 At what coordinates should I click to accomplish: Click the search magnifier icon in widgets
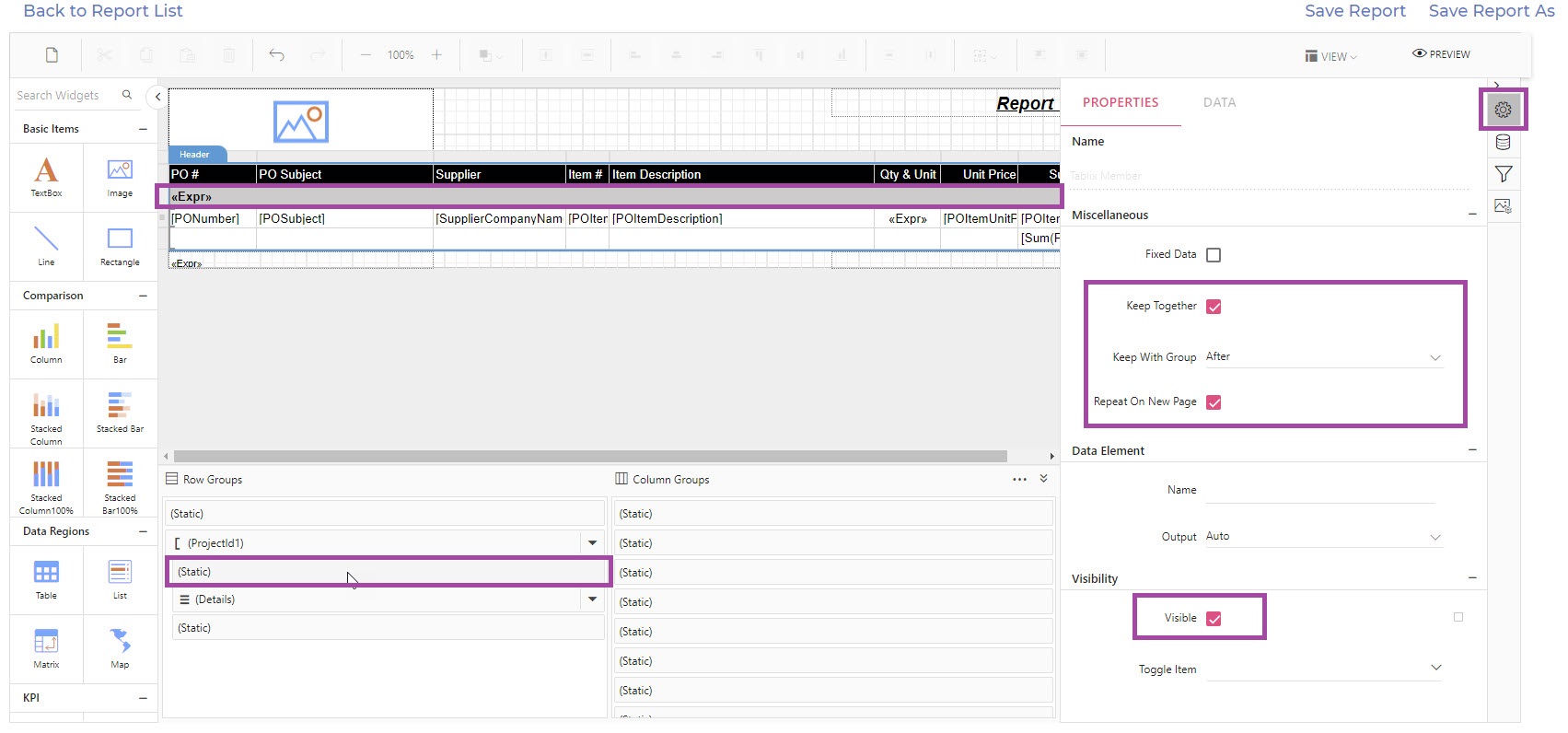[x=127, y=95]
